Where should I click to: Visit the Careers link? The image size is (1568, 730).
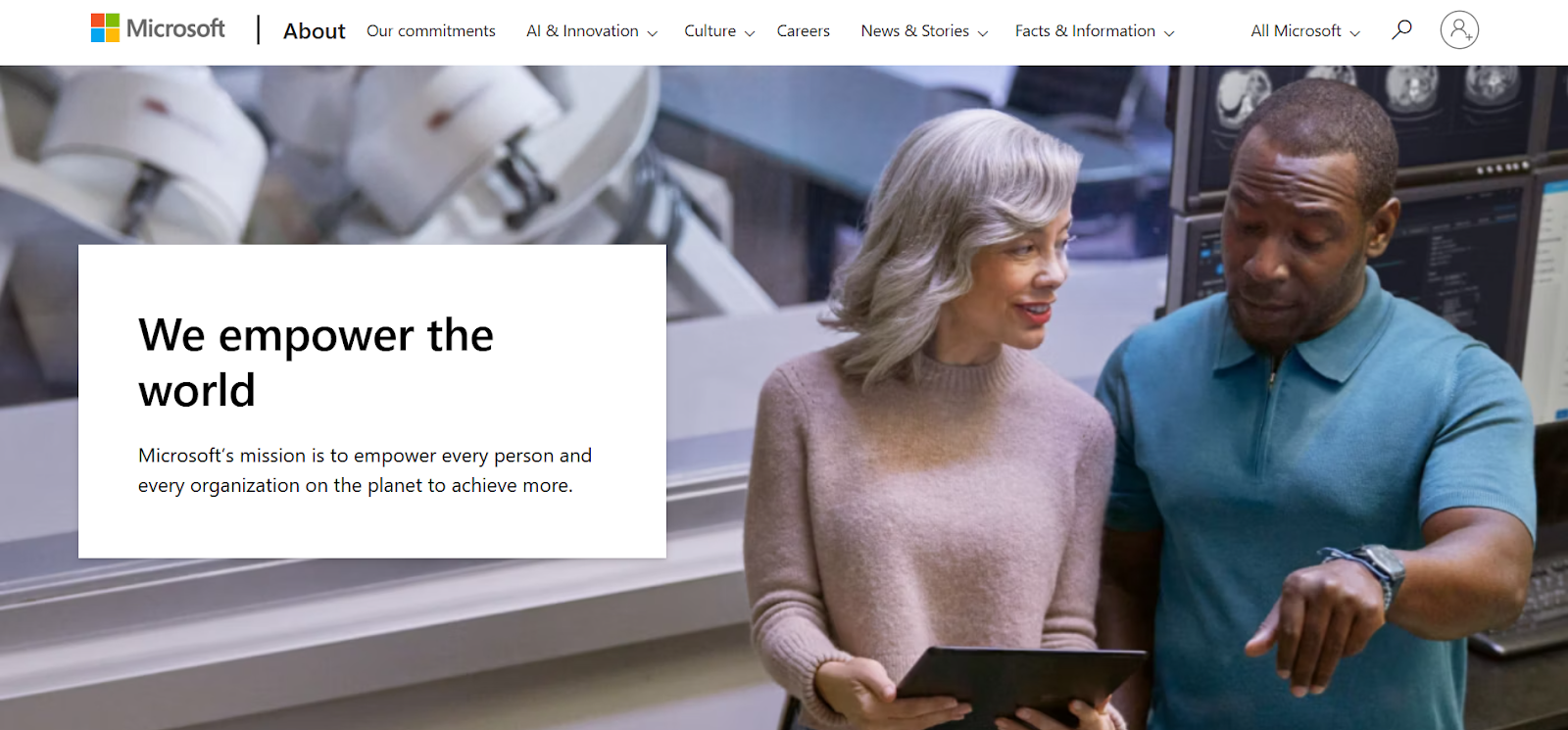(x=803, y=31)
